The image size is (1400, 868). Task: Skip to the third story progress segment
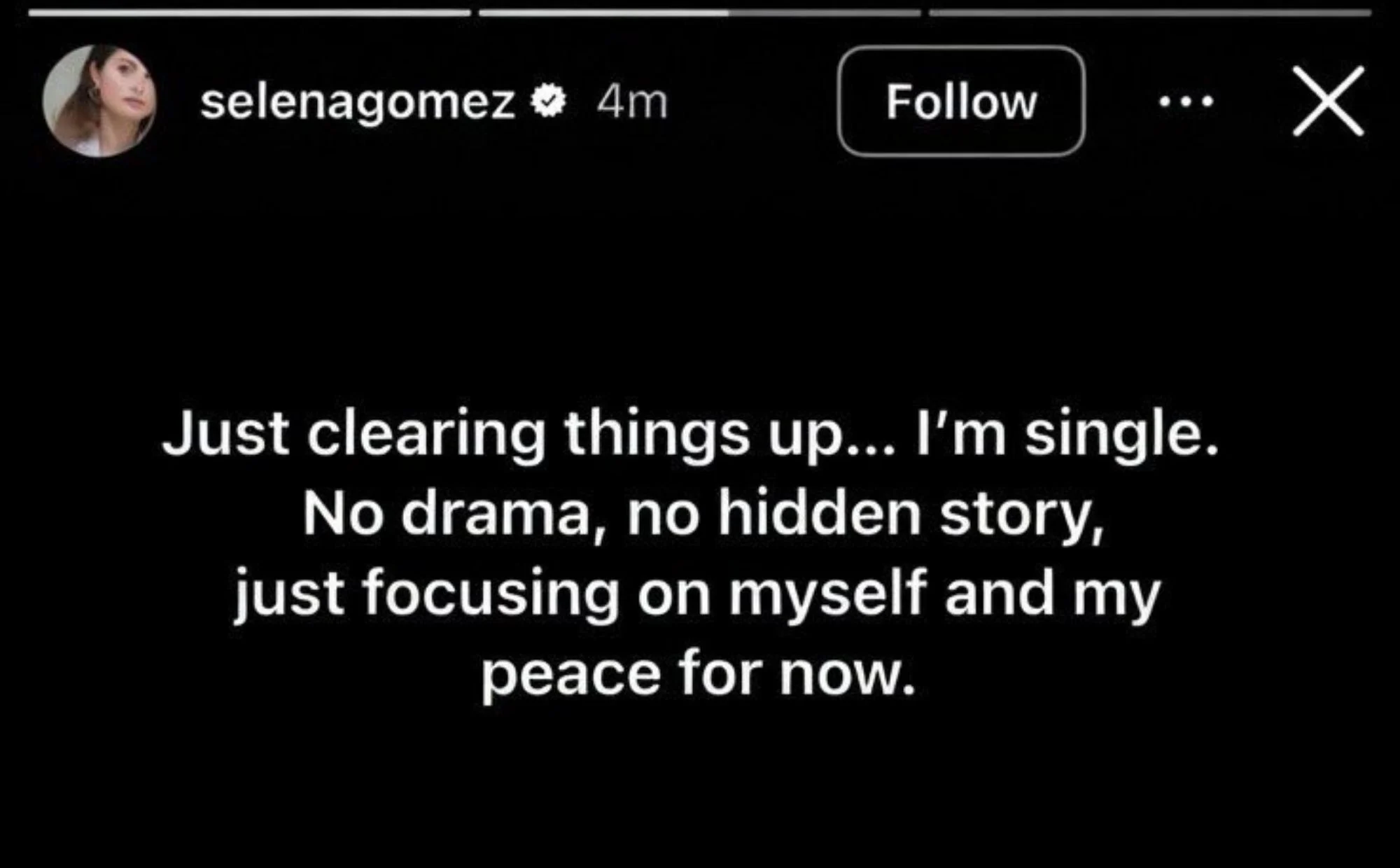(x=1149, y=13)
